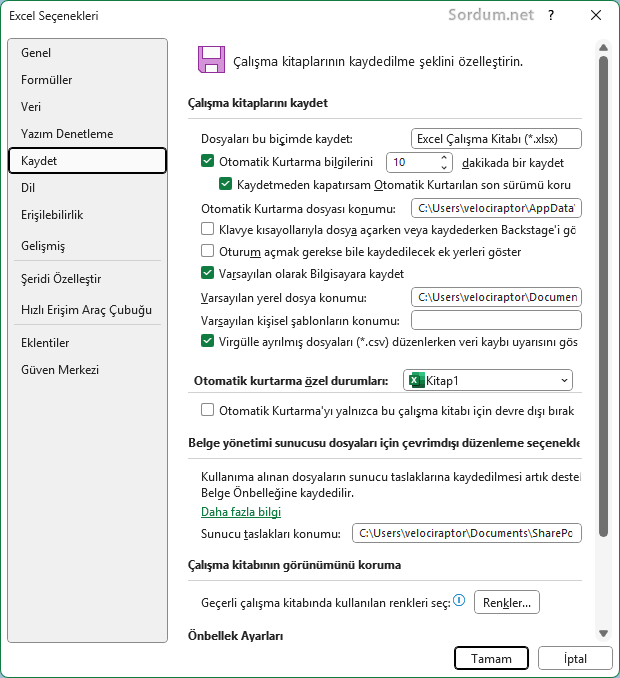Open Hızlı Erişim Araç Çubuğu category
Screen dimensions: 620x678
87,310
